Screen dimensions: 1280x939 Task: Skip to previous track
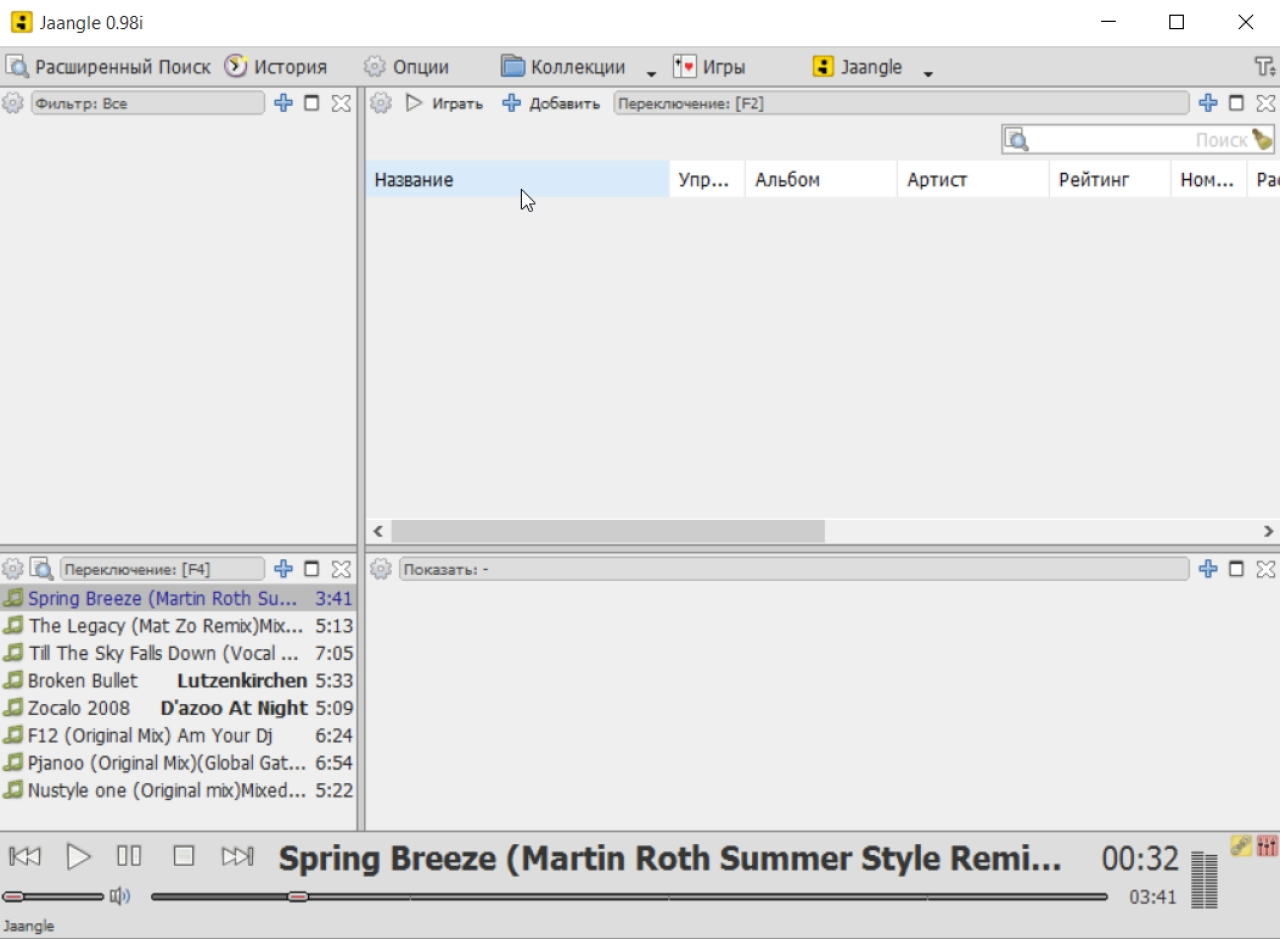coord(25,856)
